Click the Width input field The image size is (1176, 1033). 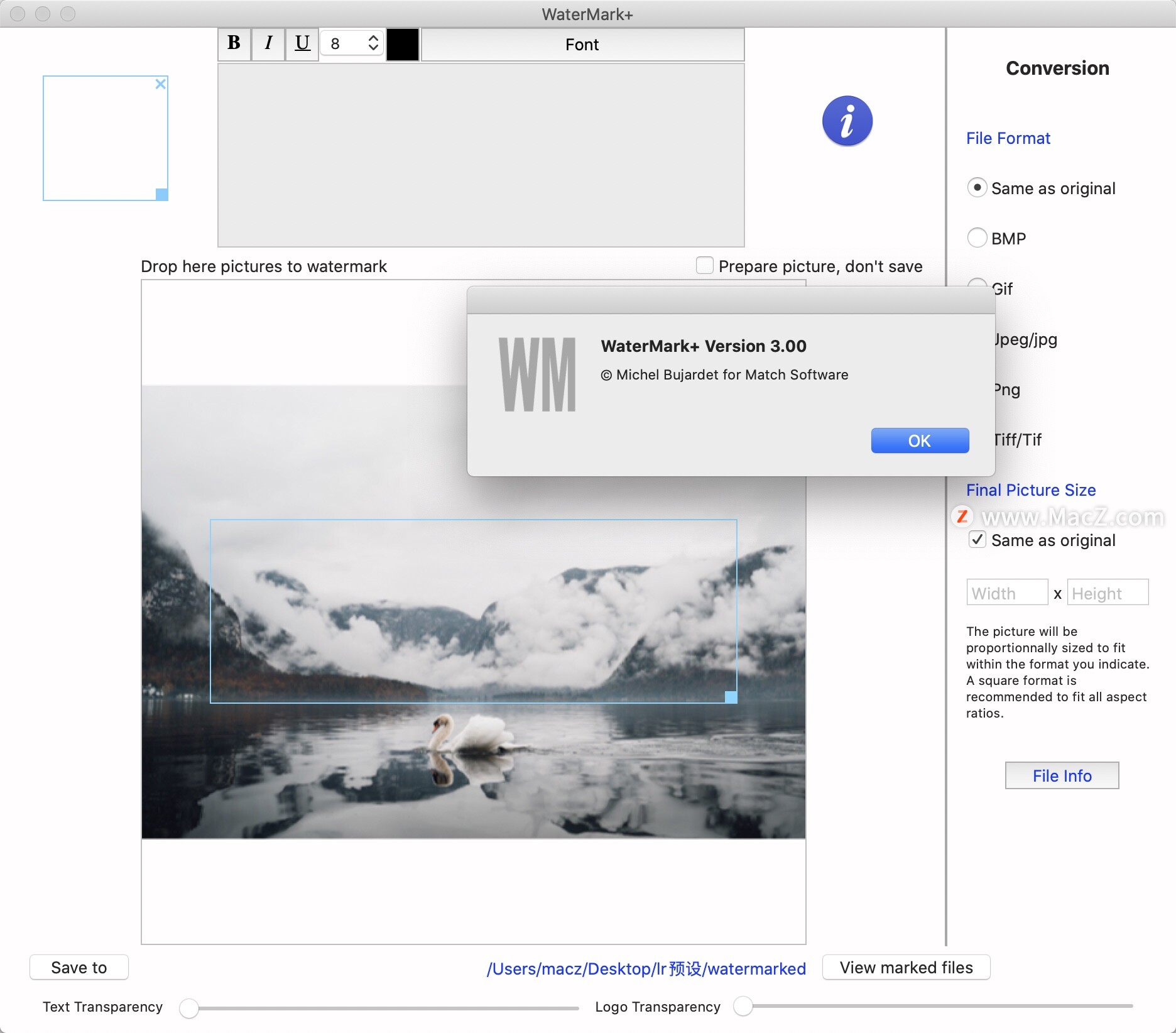[x=1007, y=593]
